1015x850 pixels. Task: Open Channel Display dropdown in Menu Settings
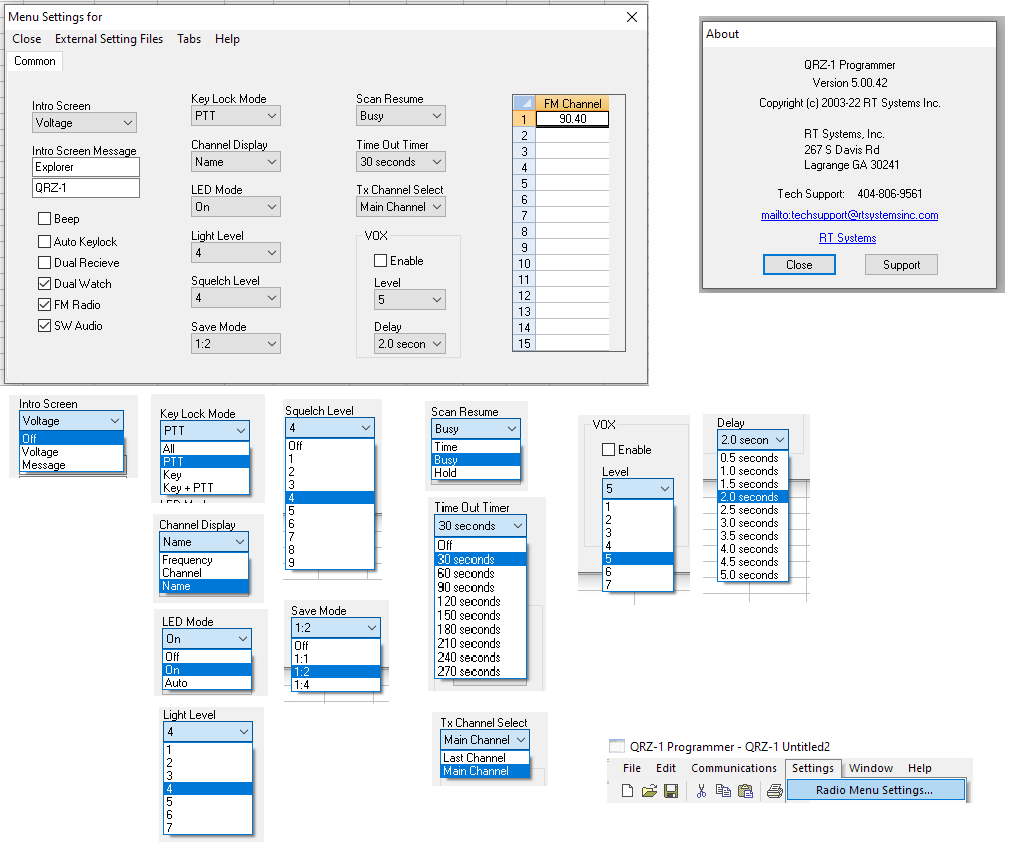pyautogui.click(x=236, y=162)
